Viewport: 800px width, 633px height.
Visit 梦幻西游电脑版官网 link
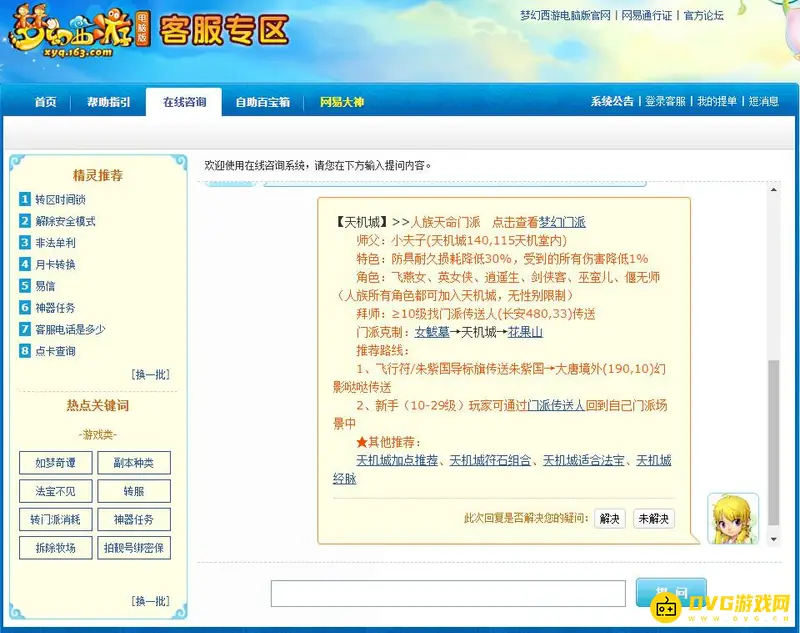click(x=565, y=15)
